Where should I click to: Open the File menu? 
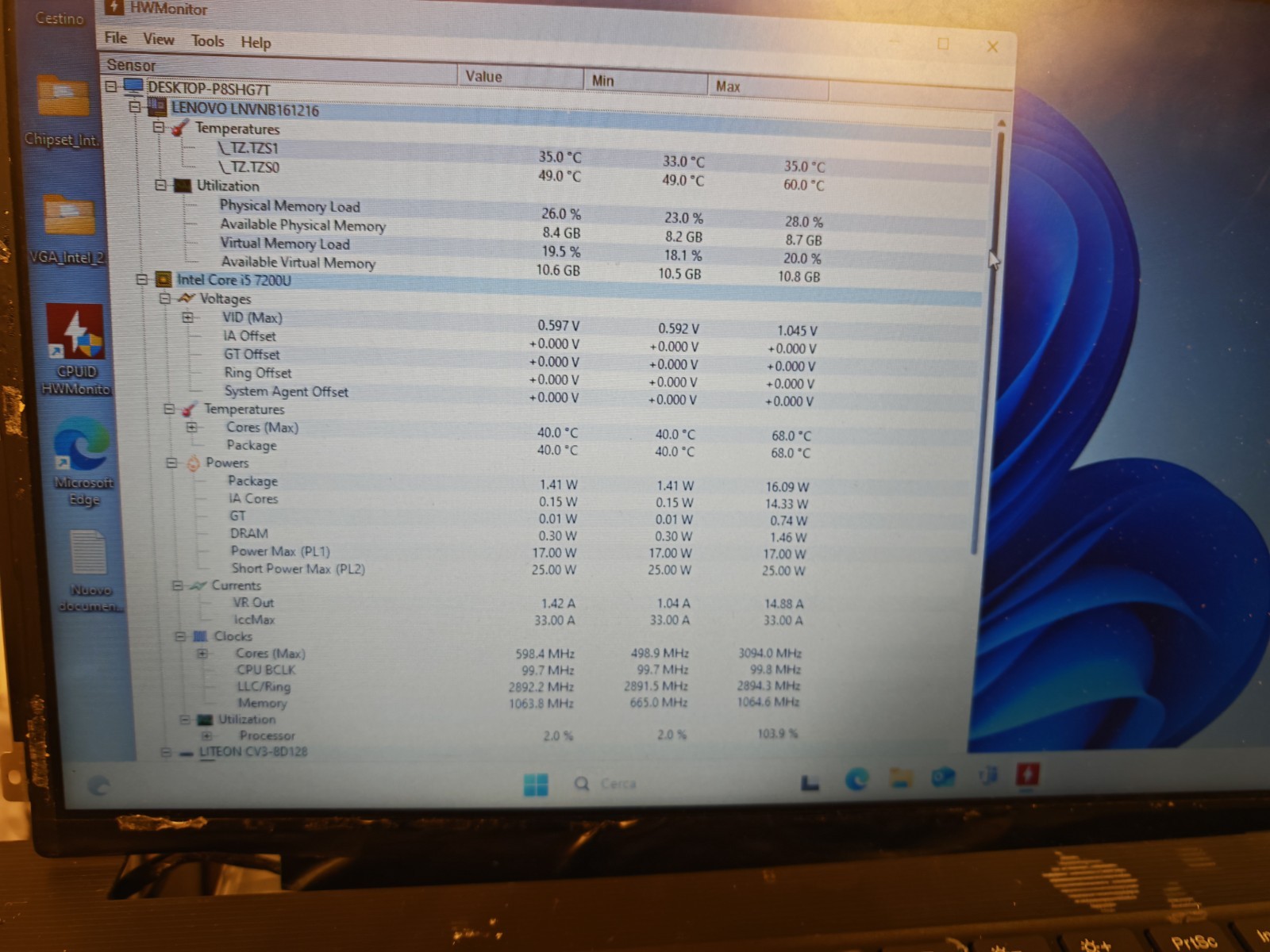[116, 37]
